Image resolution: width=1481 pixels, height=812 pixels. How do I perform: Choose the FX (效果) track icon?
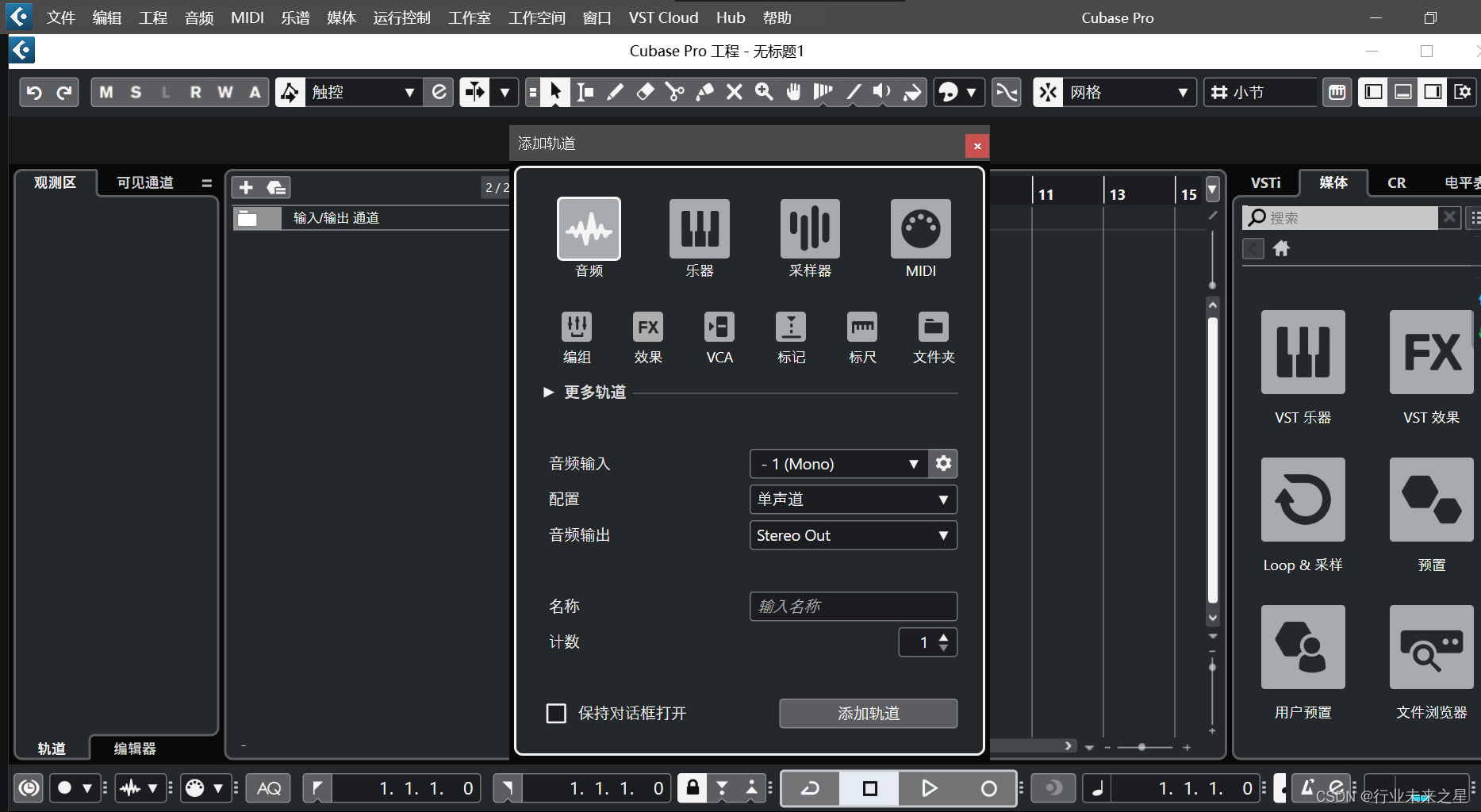pos(648,327)
